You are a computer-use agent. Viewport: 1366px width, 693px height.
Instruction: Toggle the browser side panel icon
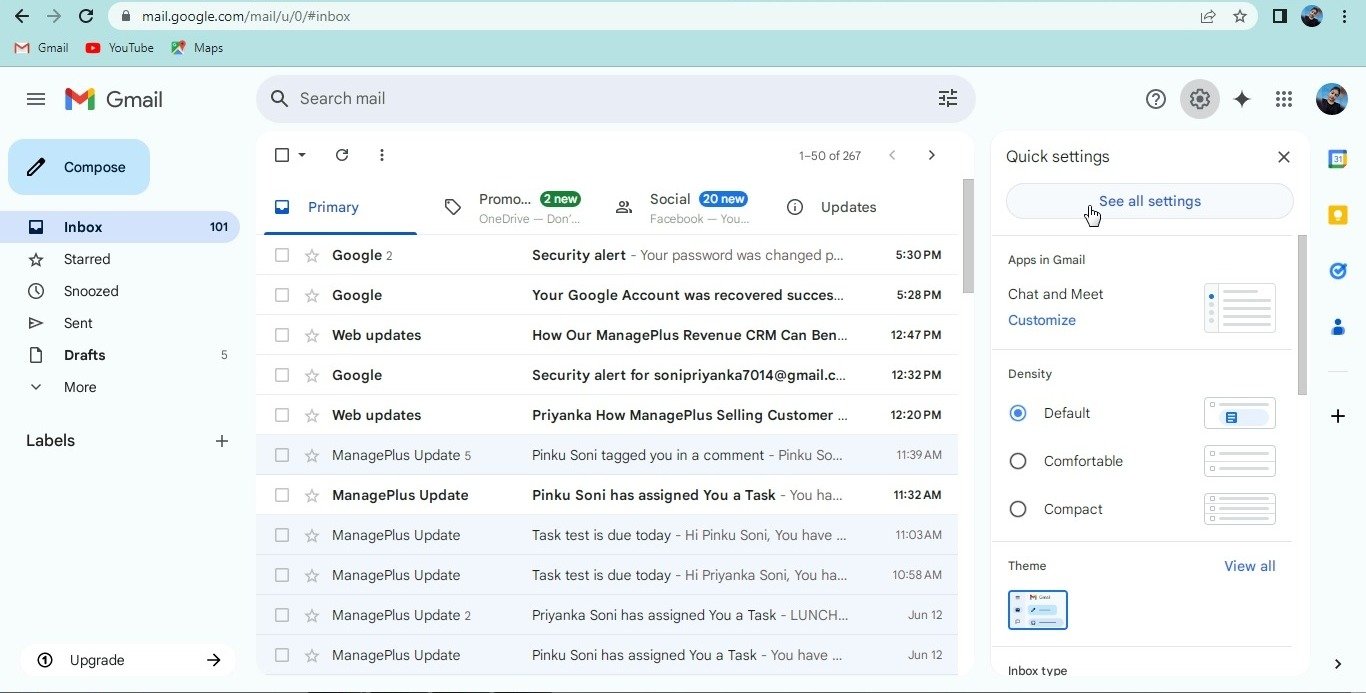point(1279,16)
